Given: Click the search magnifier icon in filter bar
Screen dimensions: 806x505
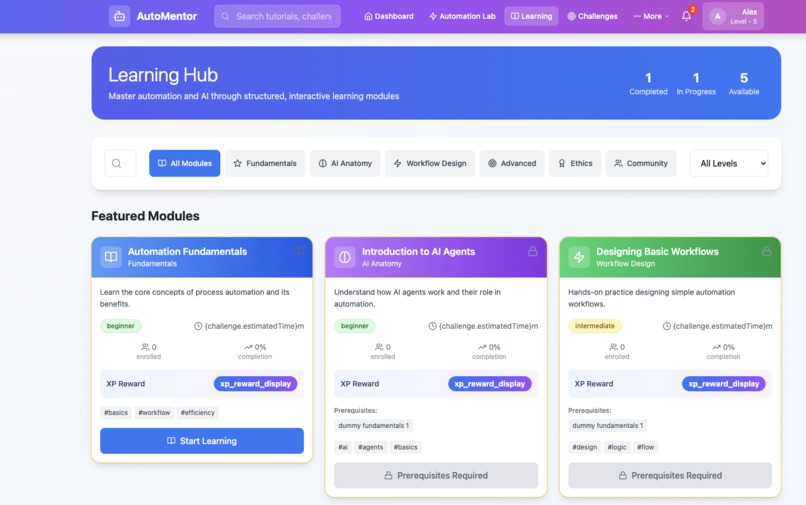Looking at the screenshot, I should pos(116,163).
